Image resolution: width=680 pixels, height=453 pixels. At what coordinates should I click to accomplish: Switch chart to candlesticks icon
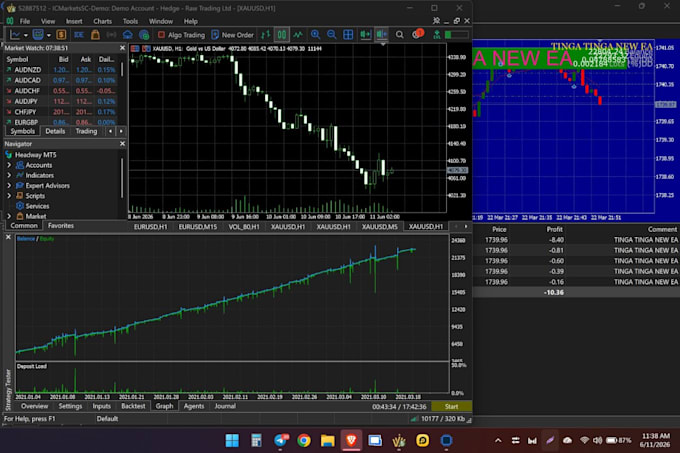pos(282,35)
